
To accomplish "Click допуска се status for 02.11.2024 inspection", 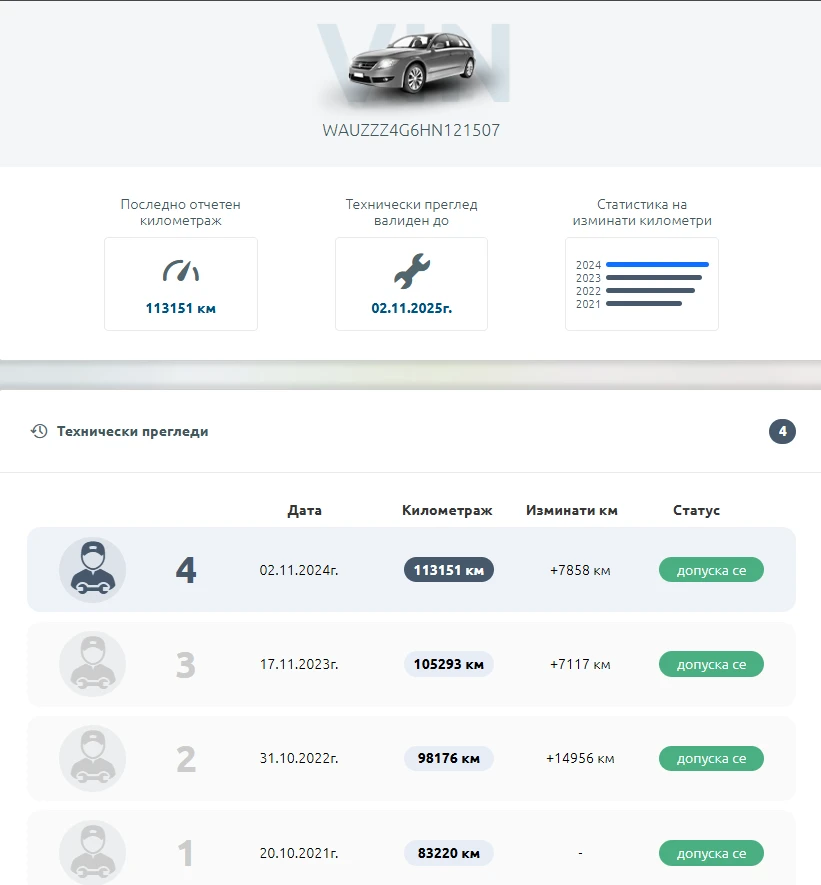I will (x=711, y=570).
